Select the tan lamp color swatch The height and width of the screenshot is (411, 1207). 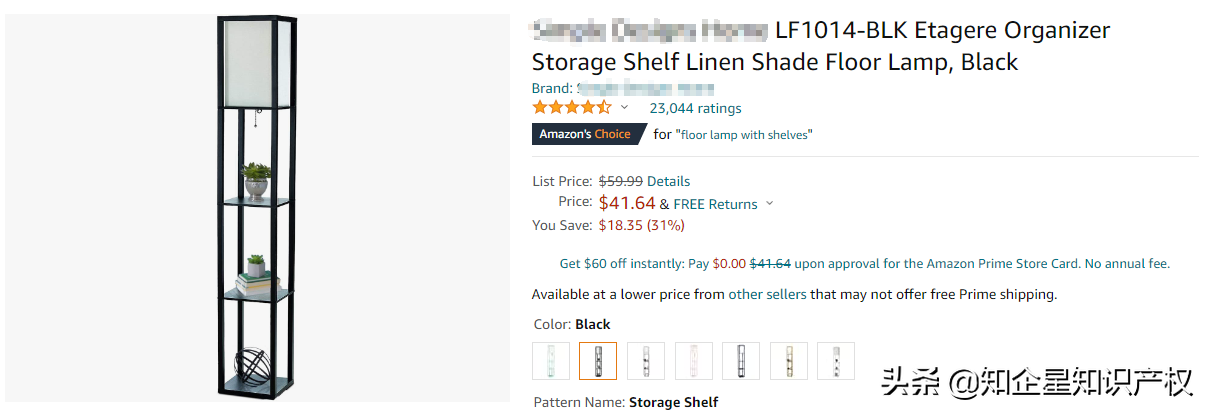point(789,361)
